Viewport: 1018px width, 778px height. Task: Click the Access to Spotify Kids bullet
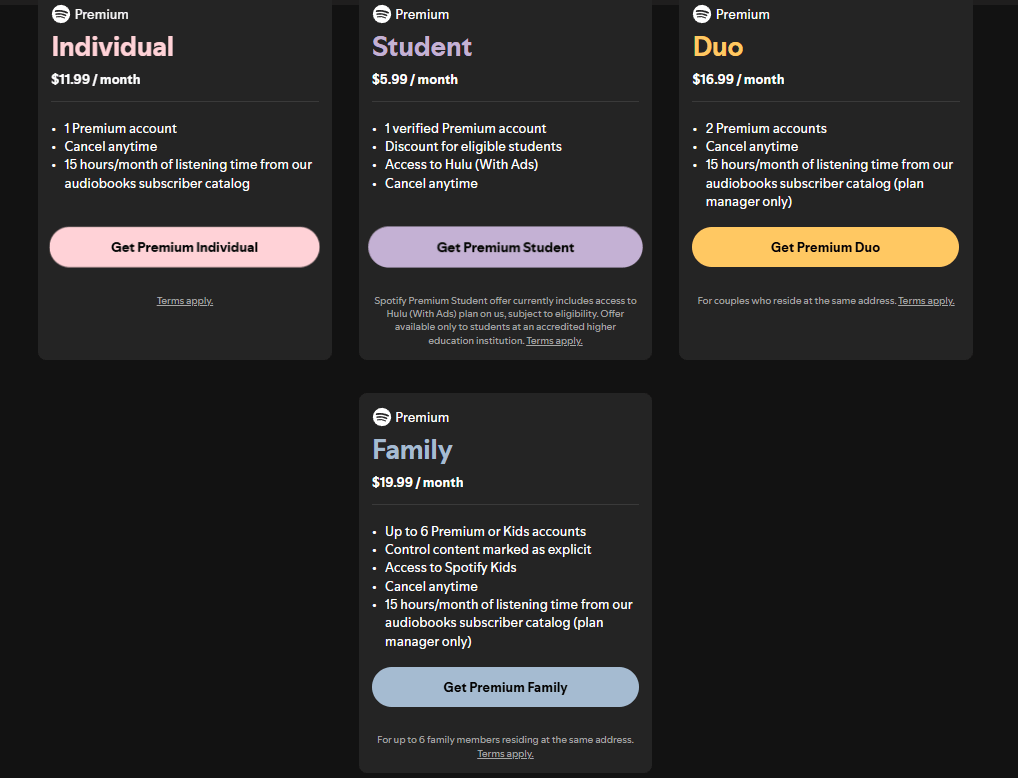450,568
